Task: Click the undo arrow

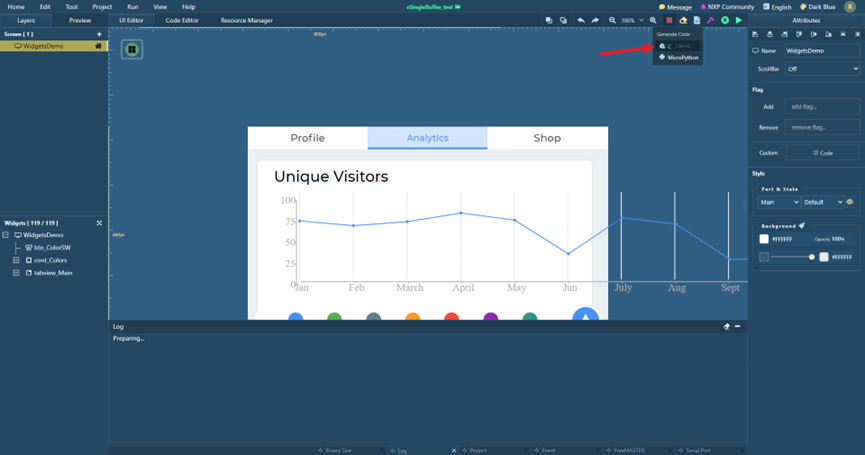Action: (581, 20)
